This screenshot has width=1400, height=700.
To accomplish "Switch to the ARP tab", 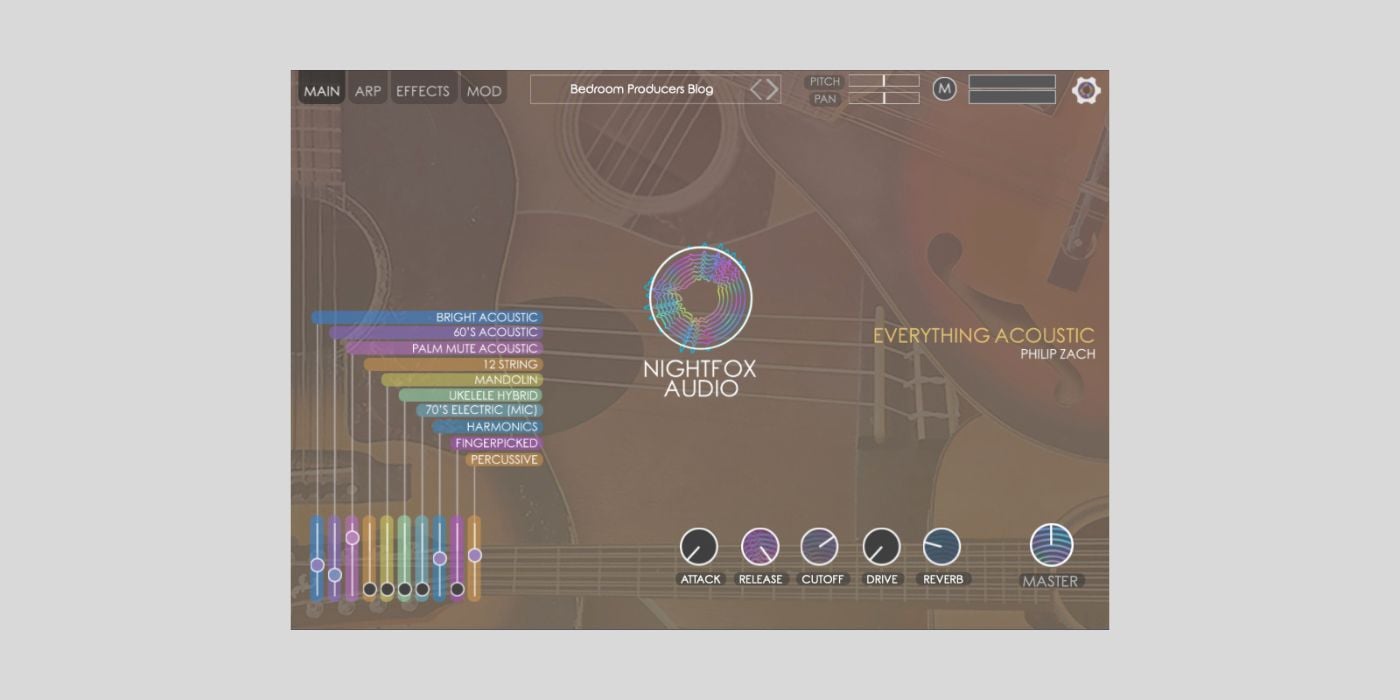I will tap(368, 91).
